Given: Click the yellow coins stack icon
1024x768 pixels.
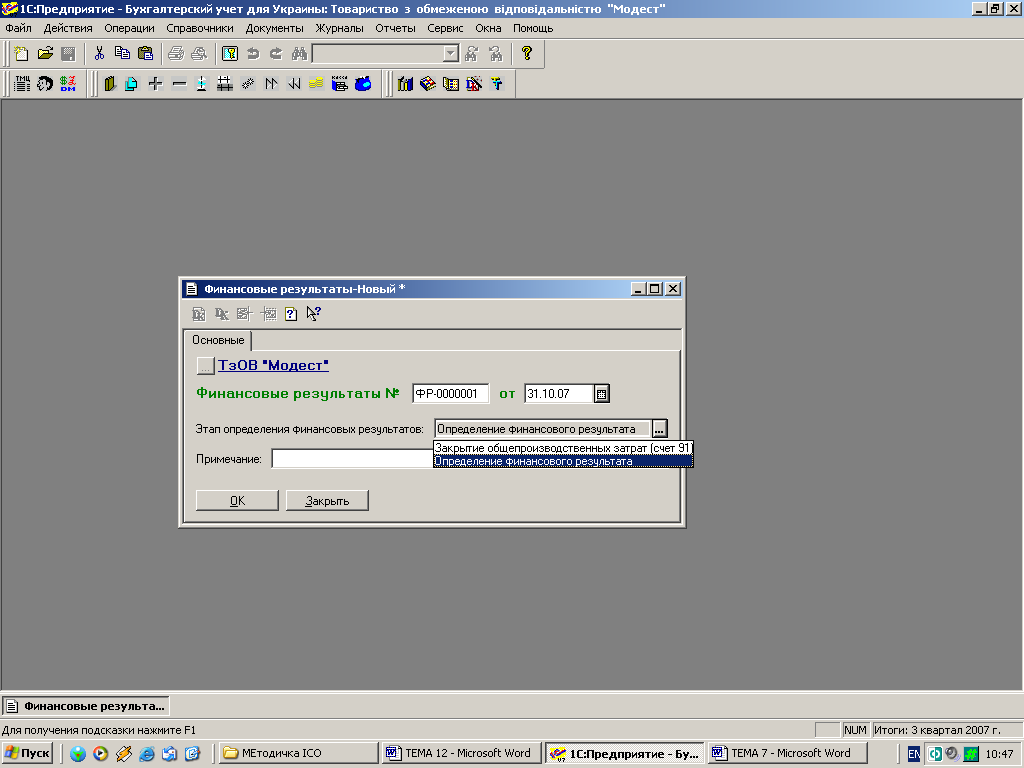Looking at the screenshot, I should click(x=316, y=84).
